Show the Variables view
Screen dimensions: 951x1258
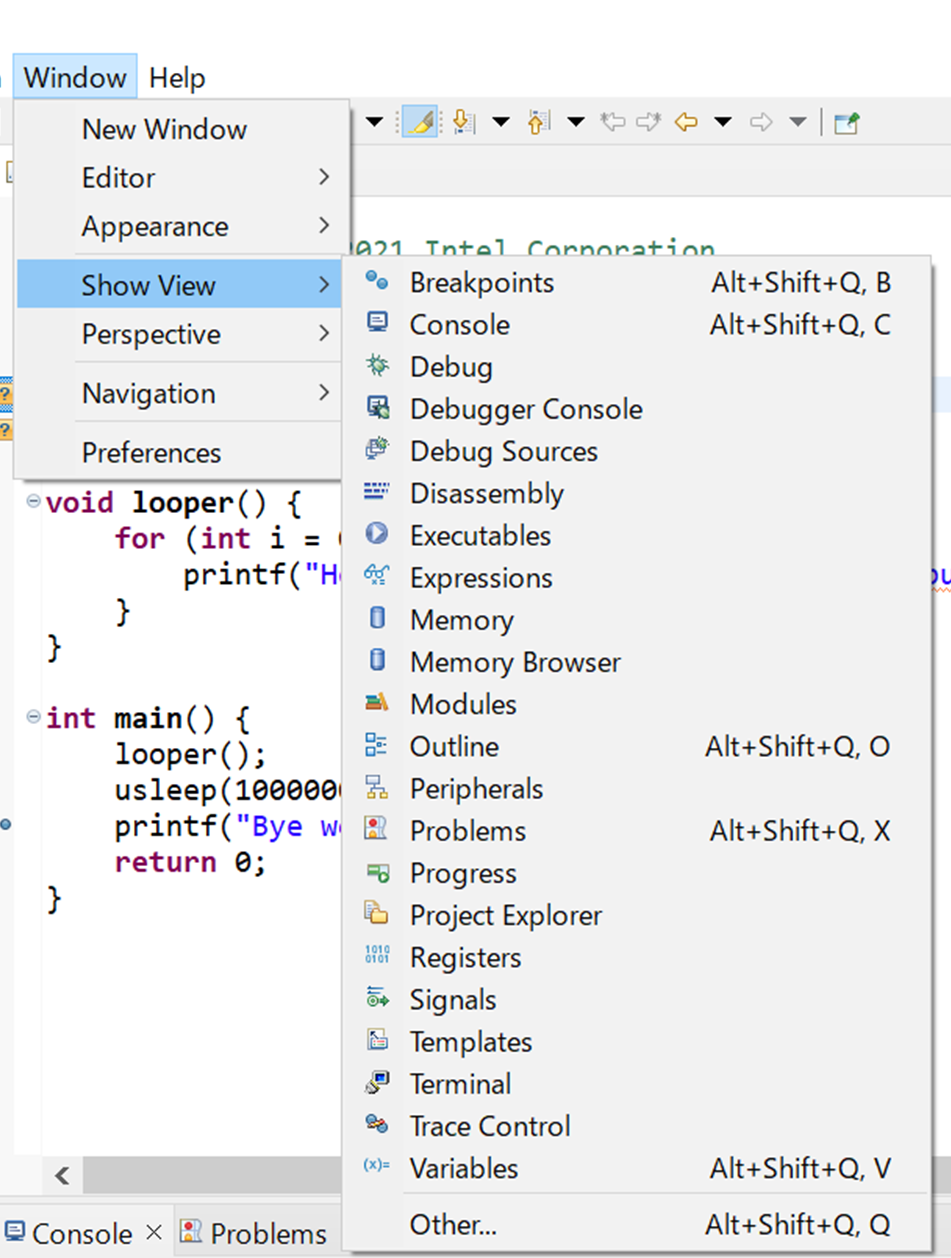coord(463,1169)
